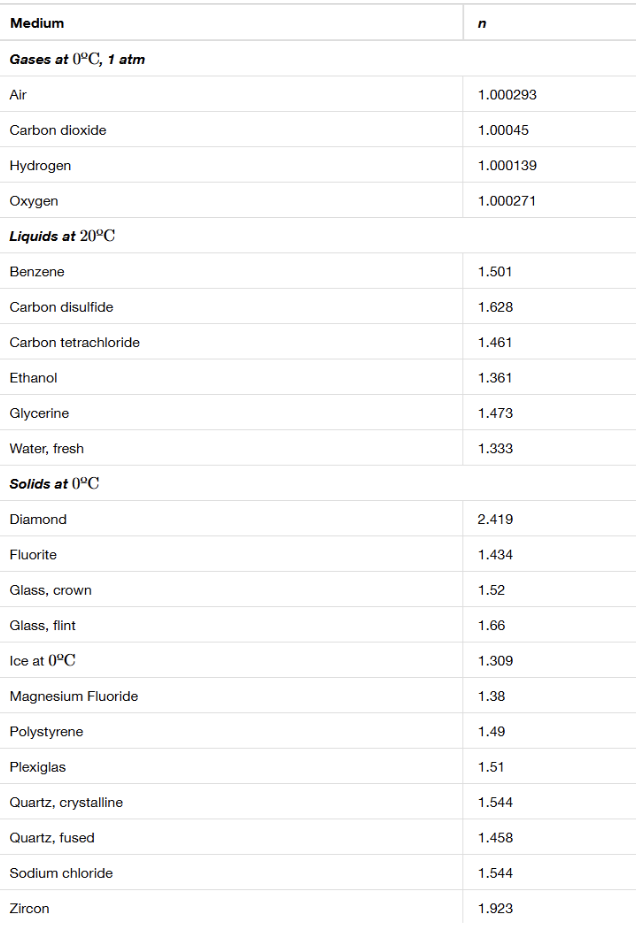The width and height of the screenshot is (636, 928).
Task: Select the Liquids at 20°C section heading
Action: click(x=62, y=236)
